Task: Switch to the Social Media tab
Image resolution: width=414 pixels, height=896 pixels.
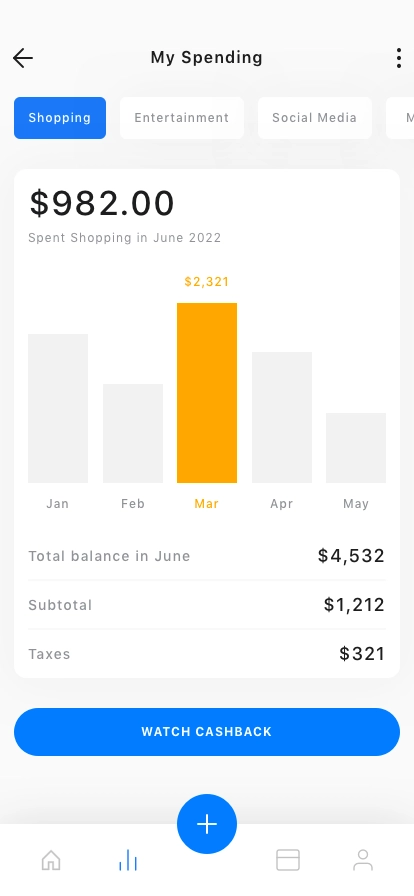Action: [315, 118]
